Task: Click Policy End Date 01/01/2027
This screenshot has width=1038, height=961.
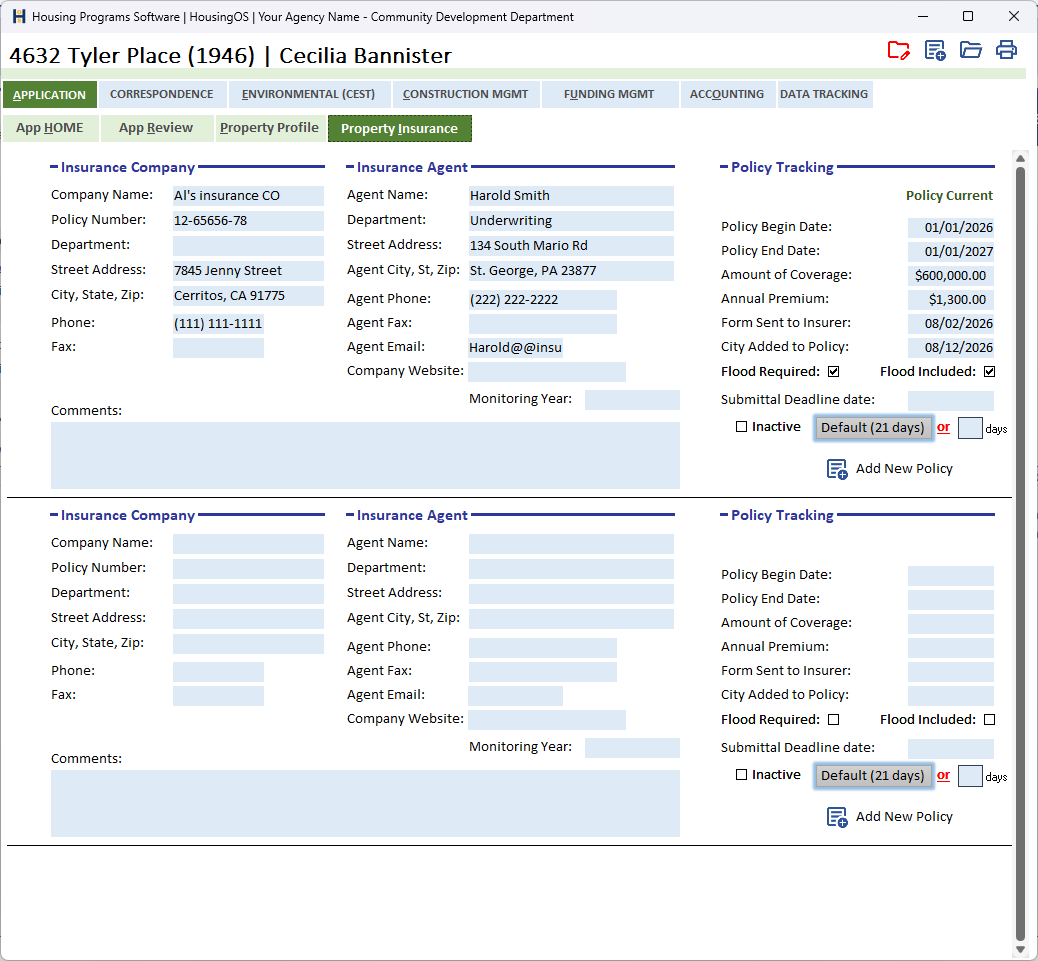Action: 951,252
